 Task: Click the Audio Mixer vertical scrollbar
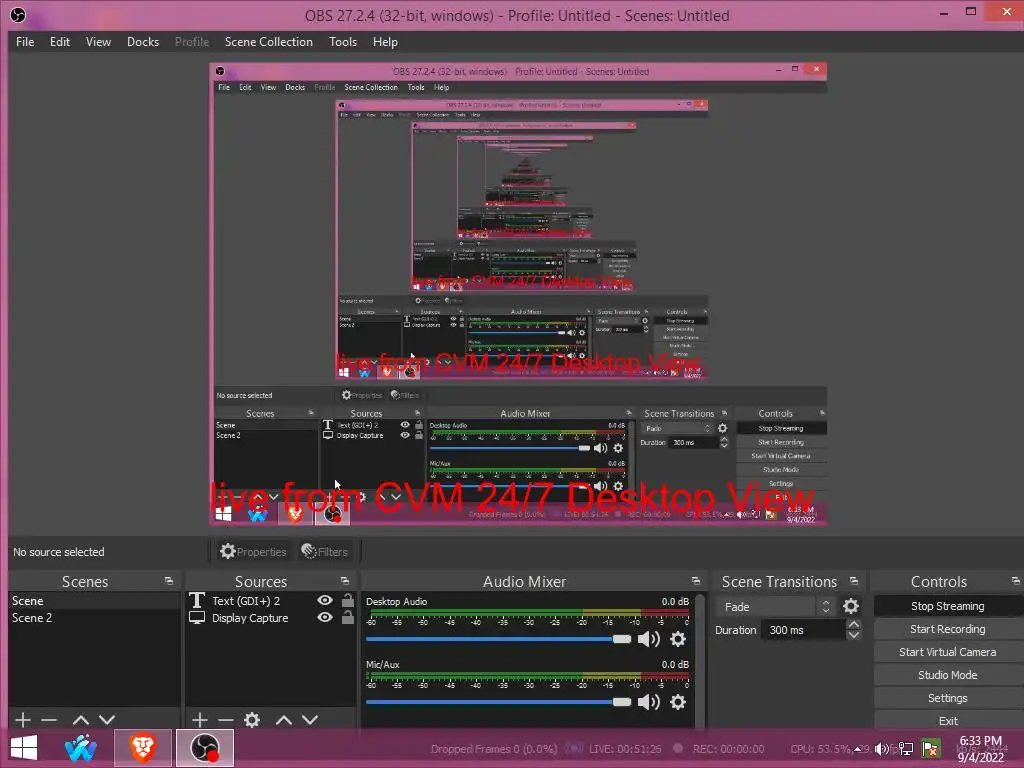700,660
